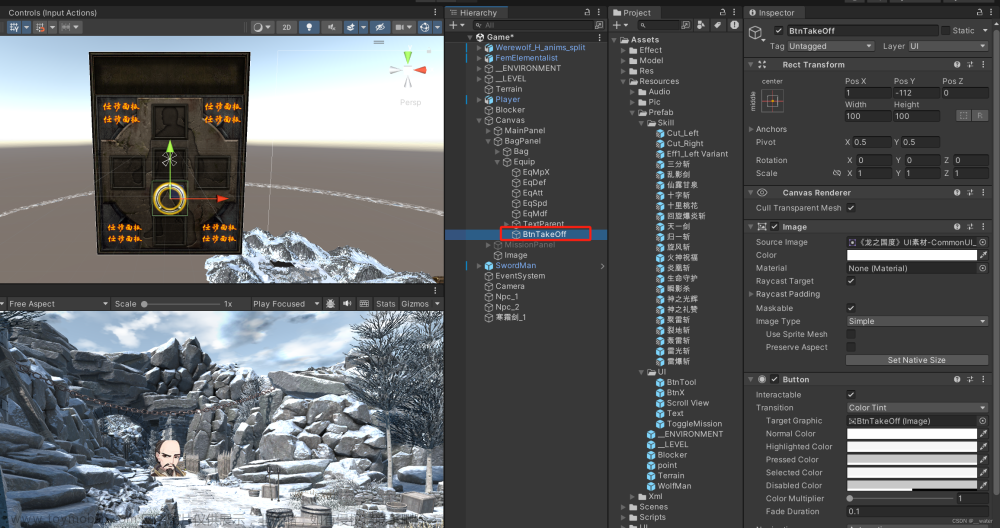Select BtnTakeOff in Hierarchy

point(544,234)
